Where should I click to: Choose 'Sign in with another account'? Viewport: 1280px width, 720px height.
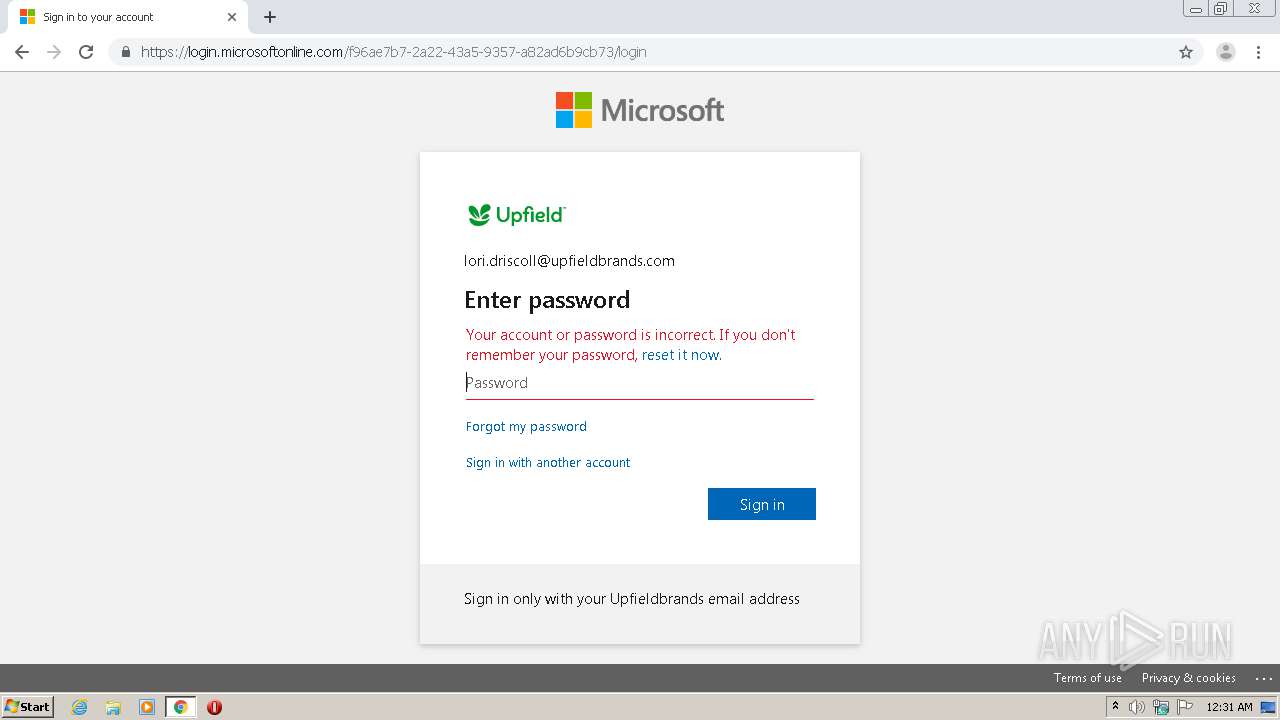click(x=548, y=463)
